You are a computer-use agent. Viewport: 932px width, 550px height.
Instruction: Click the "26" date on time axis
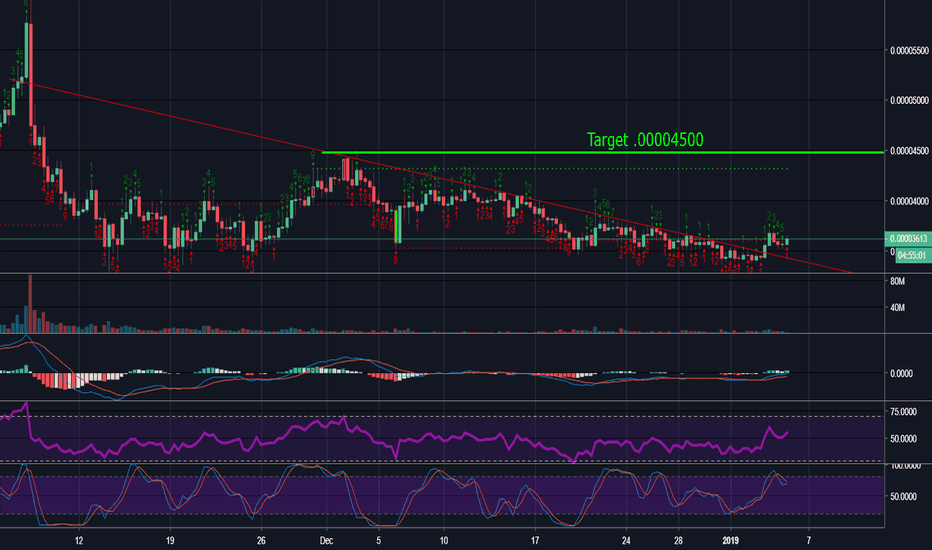[x=262, y=540]
